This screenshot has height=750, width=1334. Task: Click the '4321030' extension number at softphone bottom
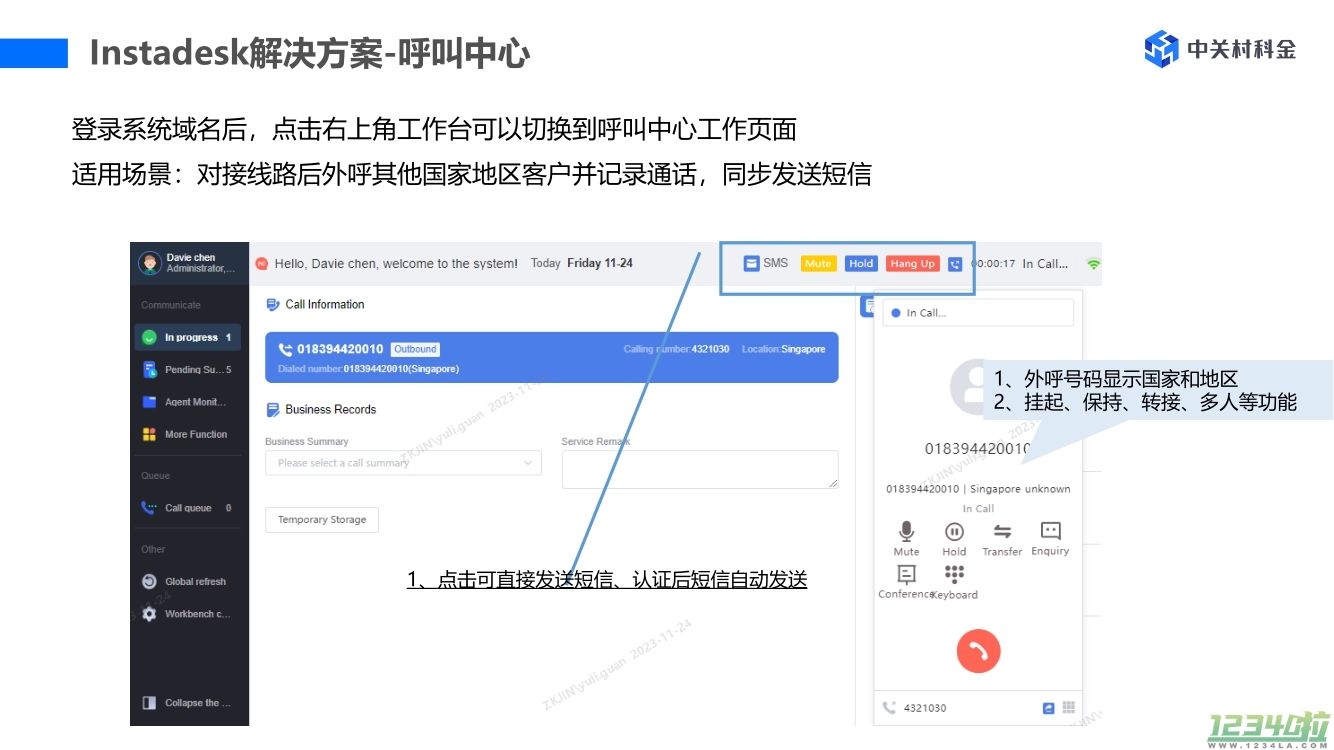(925, 708)
